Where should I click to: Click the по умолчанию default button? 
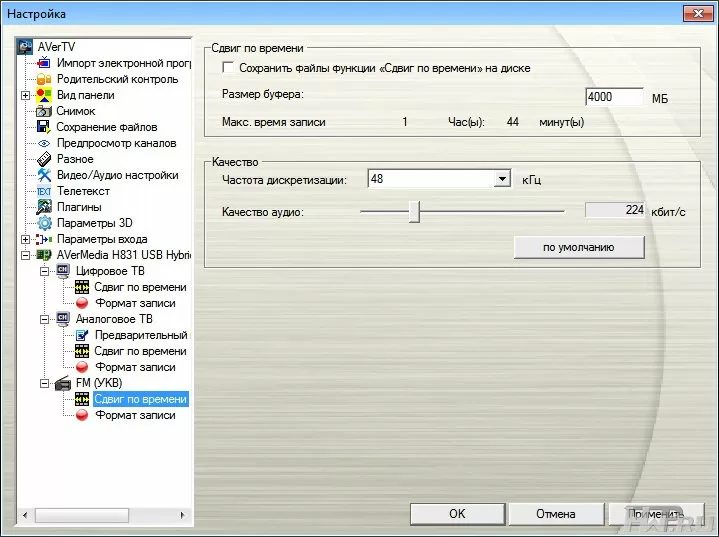[579, 246]
